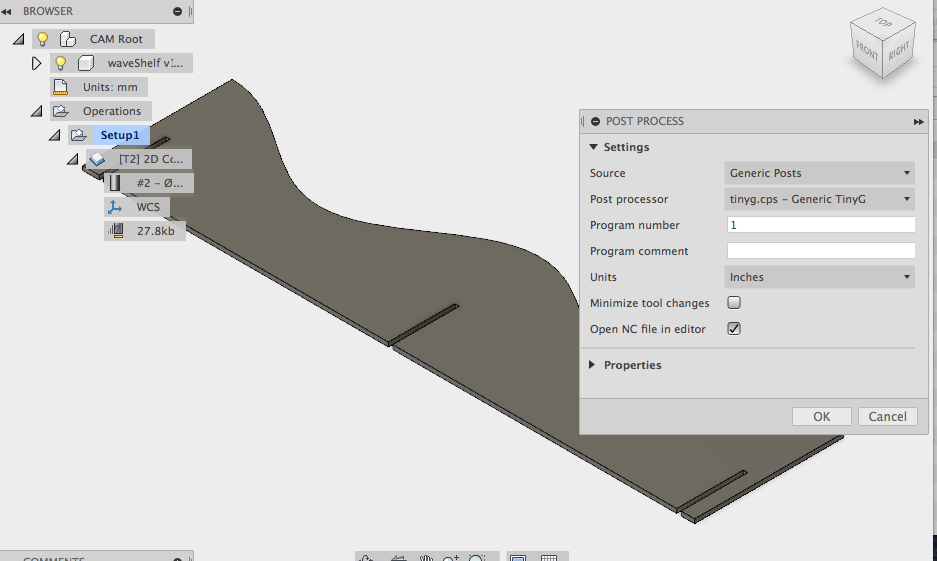Image resolution: width=937 pixels, height=561 pixels.
Task: Select Setup1 in the browser tree
Action: click(x=120, y=135)
